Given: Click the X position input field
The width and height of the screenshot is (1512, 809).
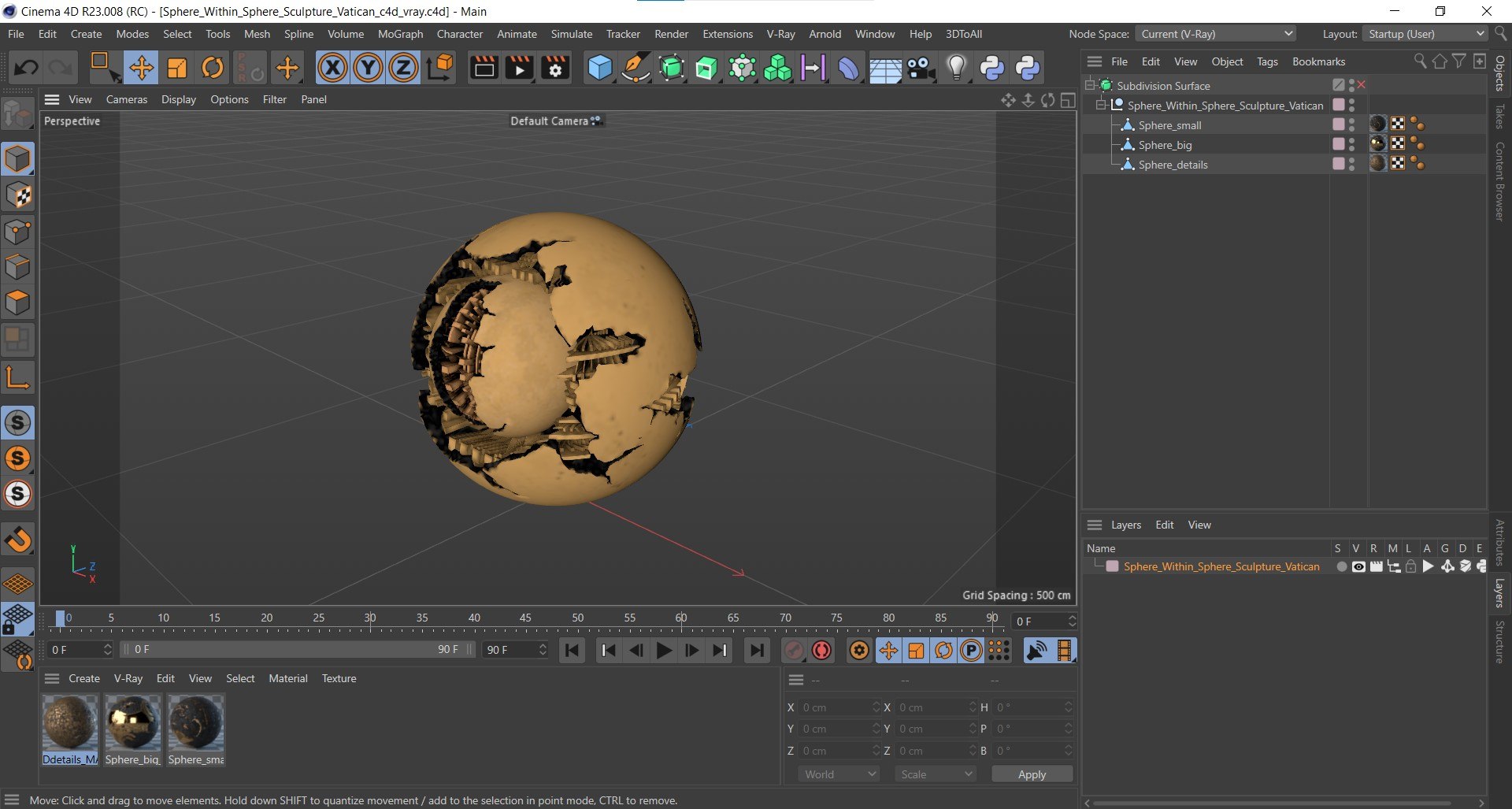Looking at the screenshot, I should coord(839,707).
